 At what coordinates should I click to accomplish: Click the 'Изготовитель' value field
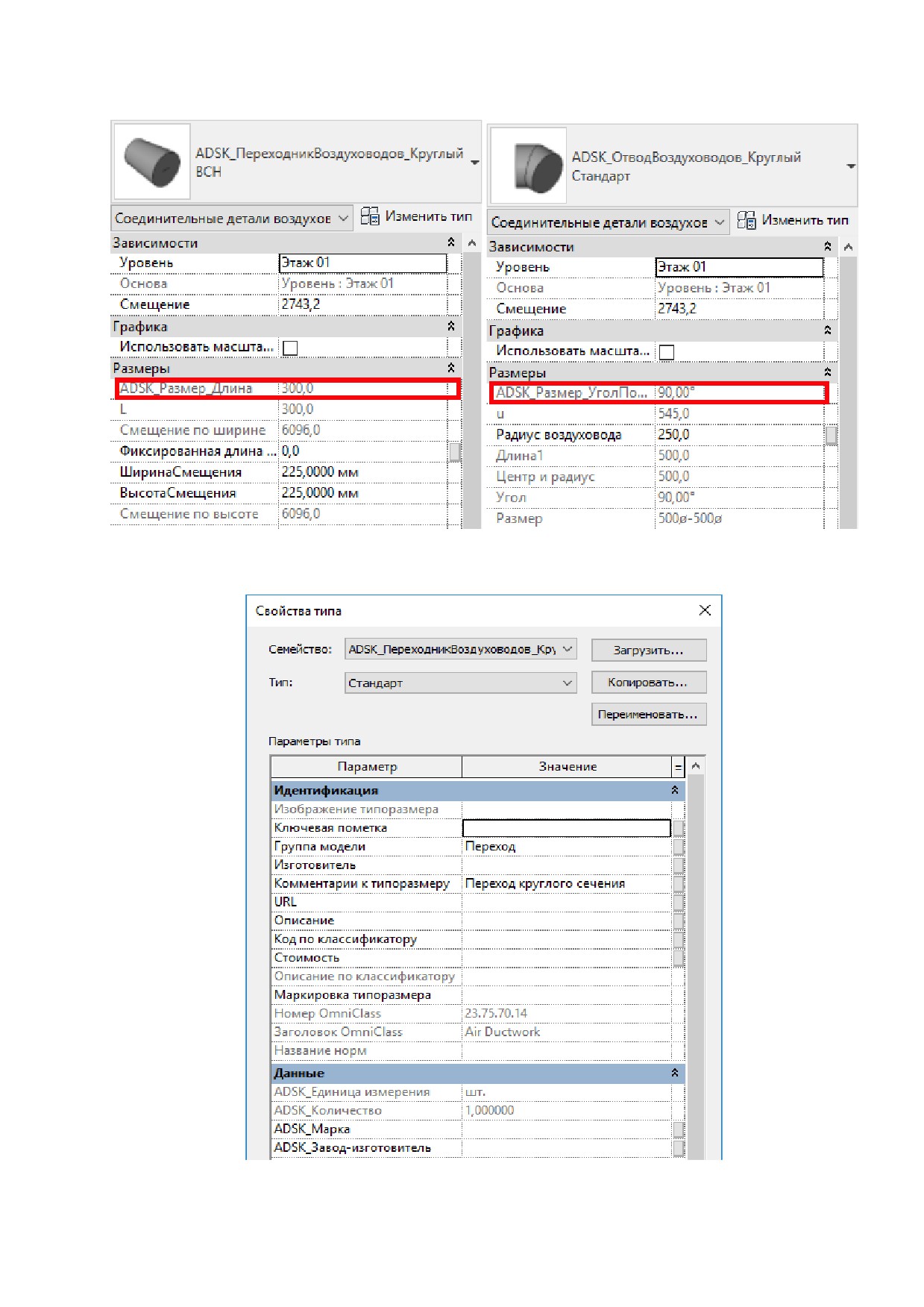tap(567, 865)
